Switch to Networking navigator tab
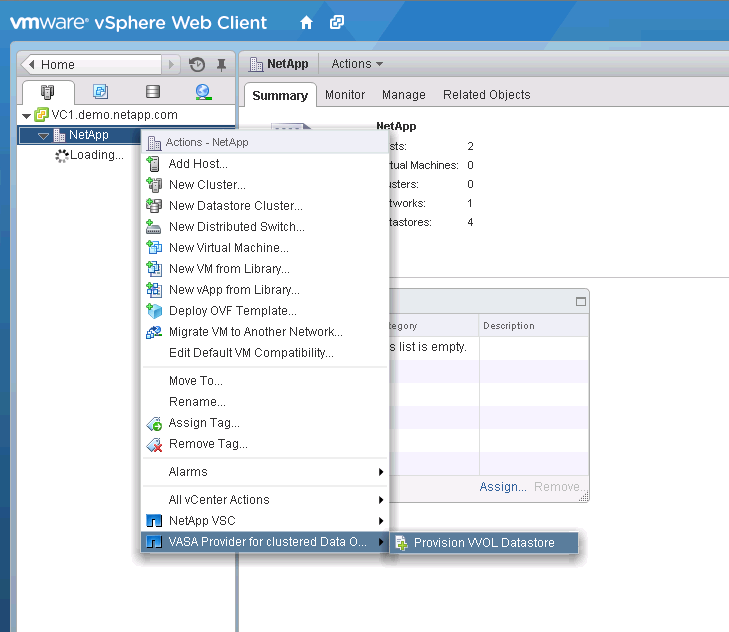 [x=203, y=92]
